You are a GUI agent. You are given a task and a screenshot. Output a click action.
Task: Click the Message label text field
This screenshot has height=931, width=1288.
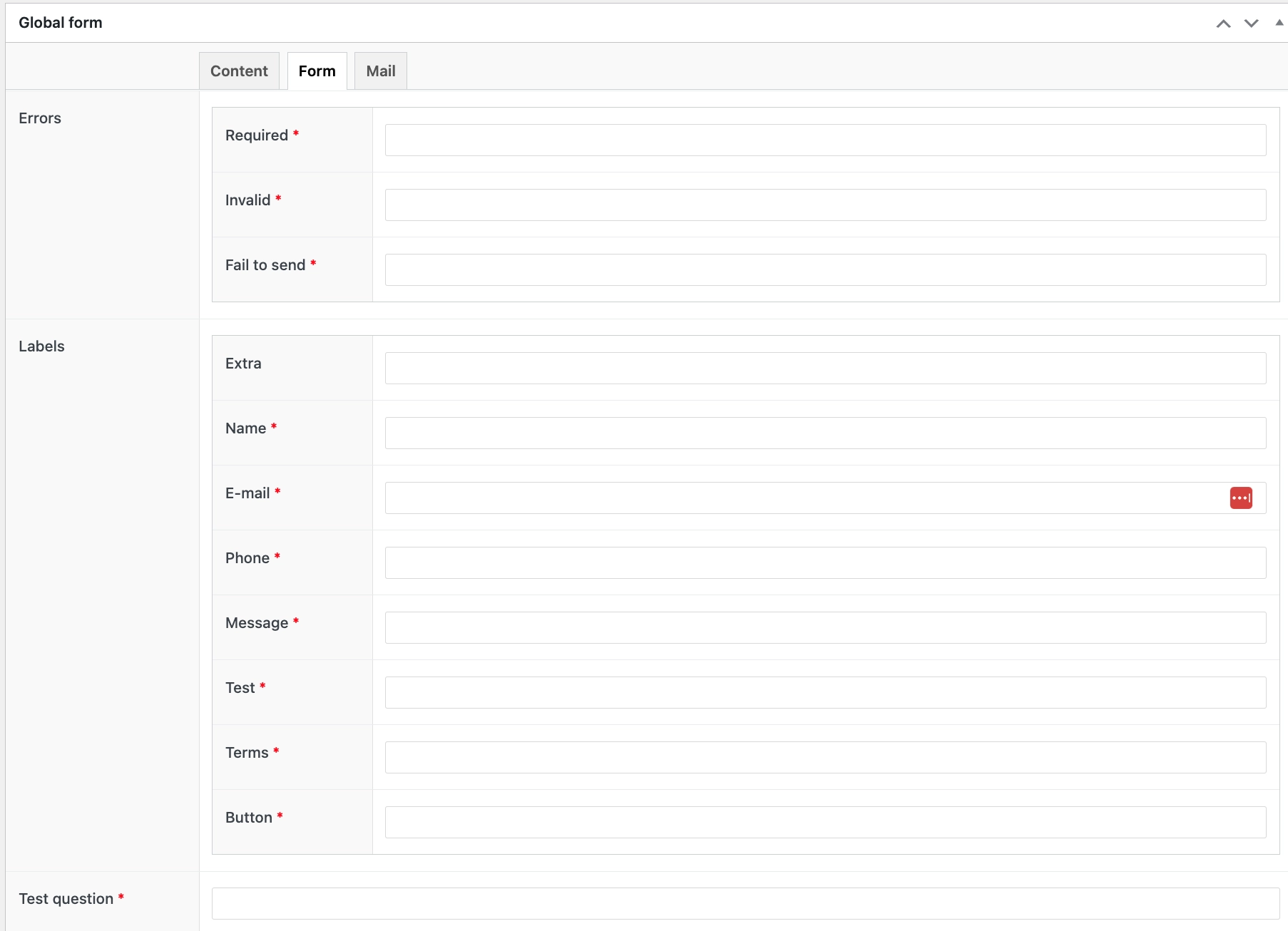click(x=825, y=628)
